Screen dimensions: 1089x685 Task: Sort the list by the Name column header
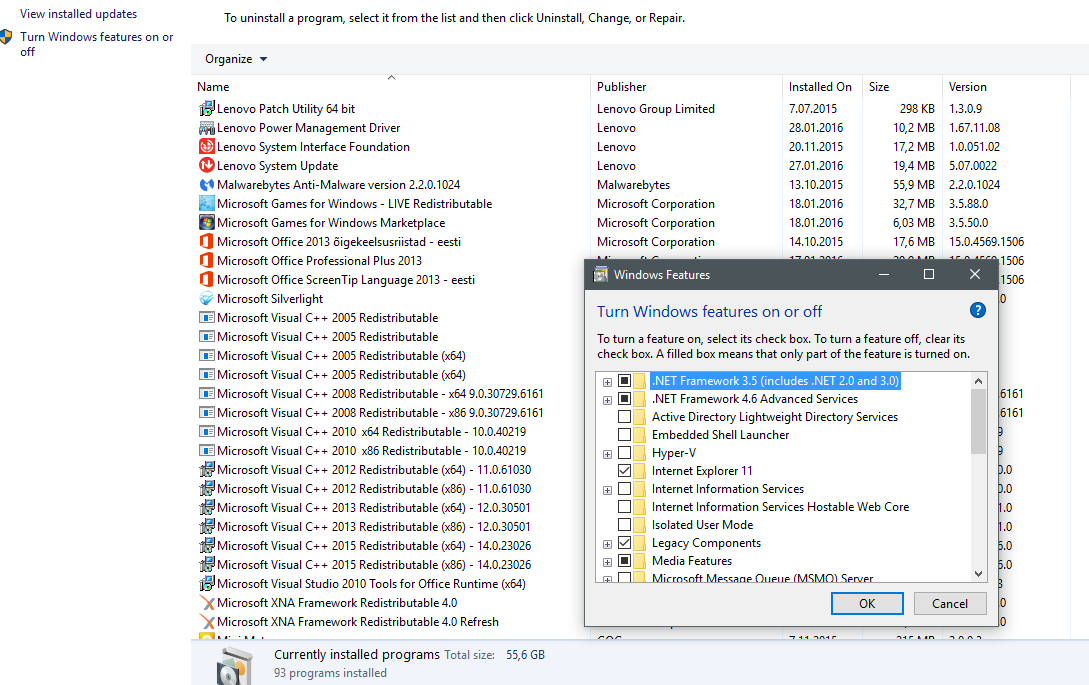click(x=390, y=87)
